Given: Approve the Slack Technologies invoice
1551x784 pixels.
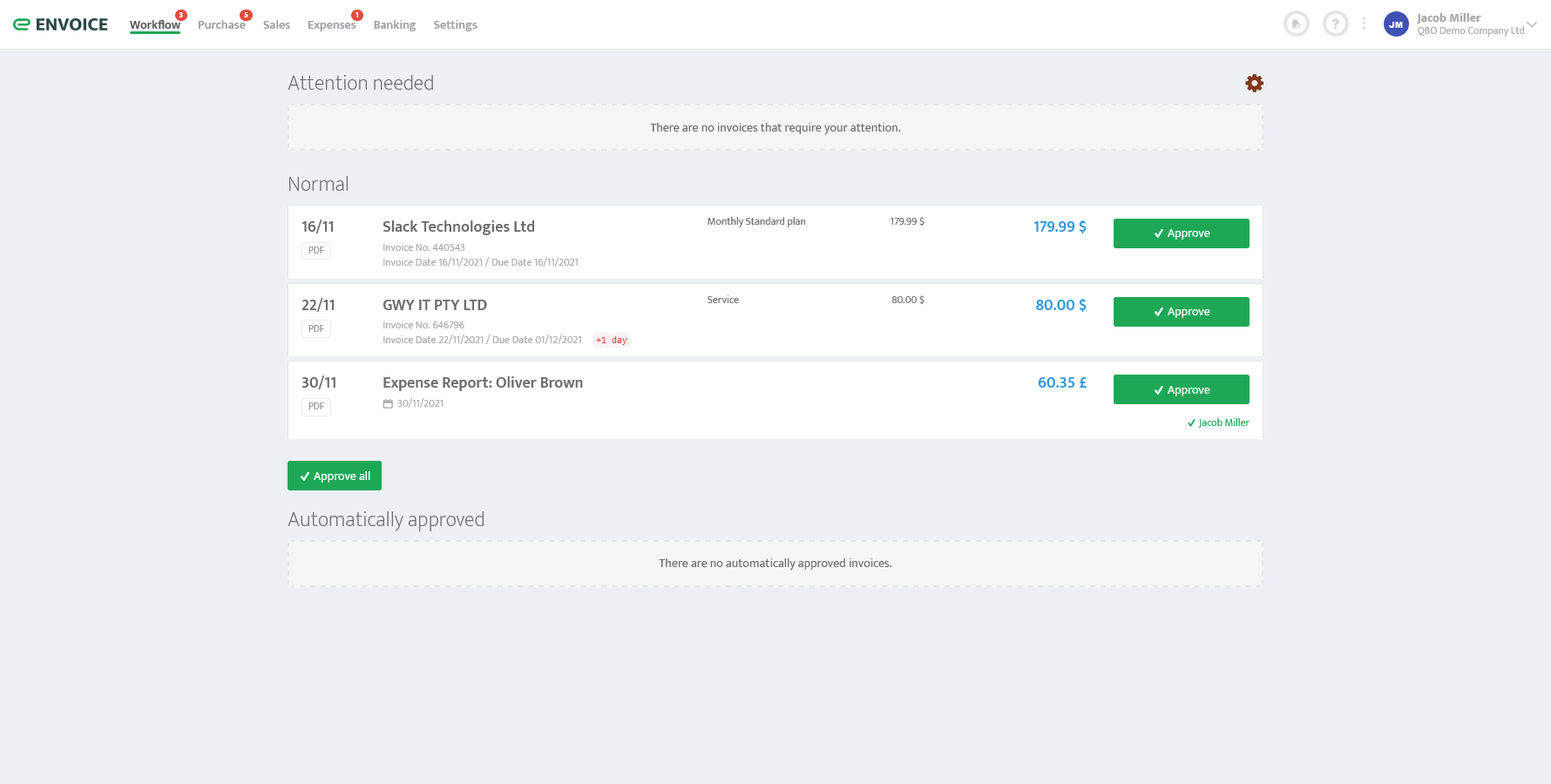Looking at the screenshot, I should point(1181,233).
